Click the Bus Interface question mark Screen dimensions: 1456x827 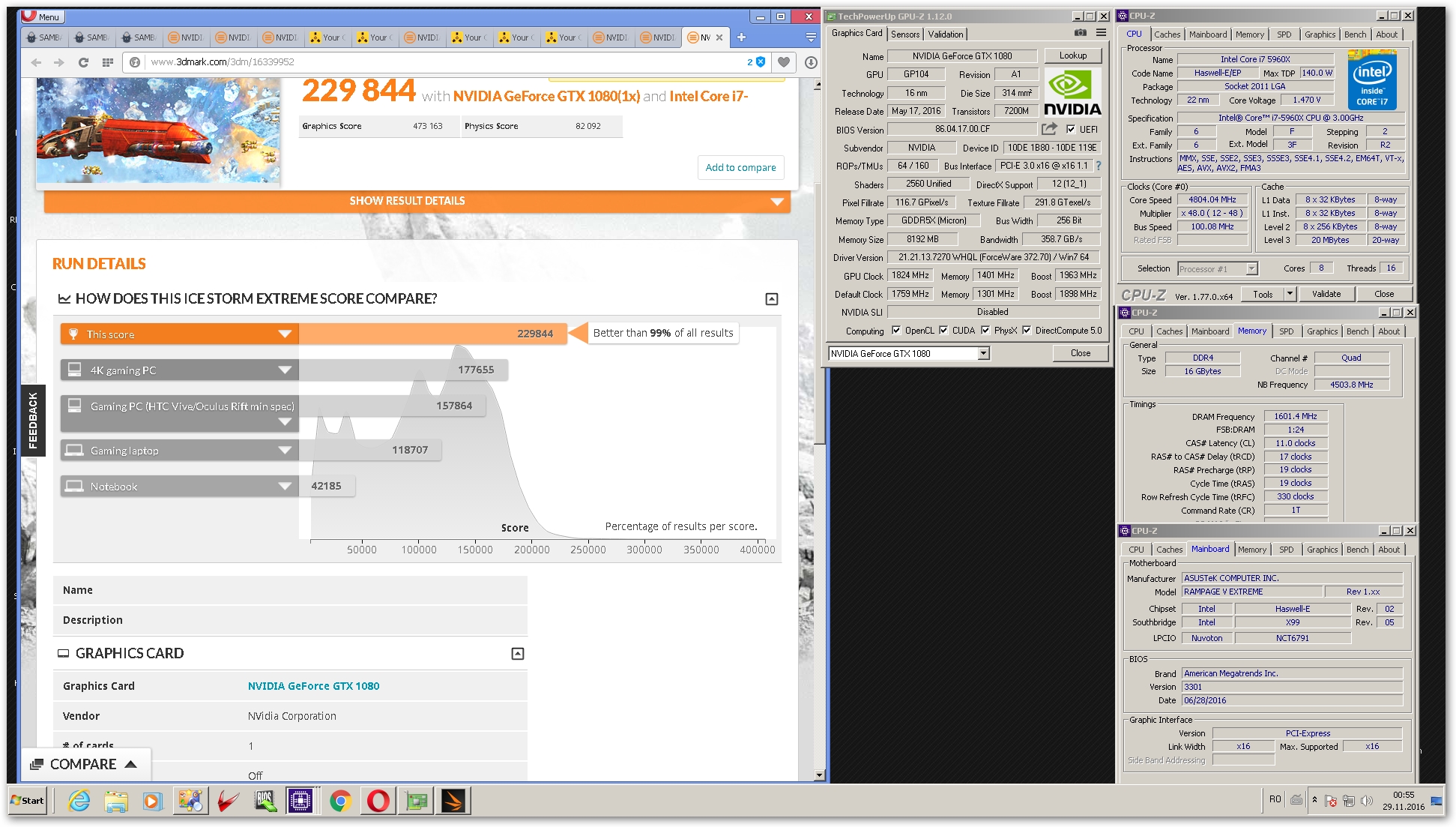[x=1099, y=166]
